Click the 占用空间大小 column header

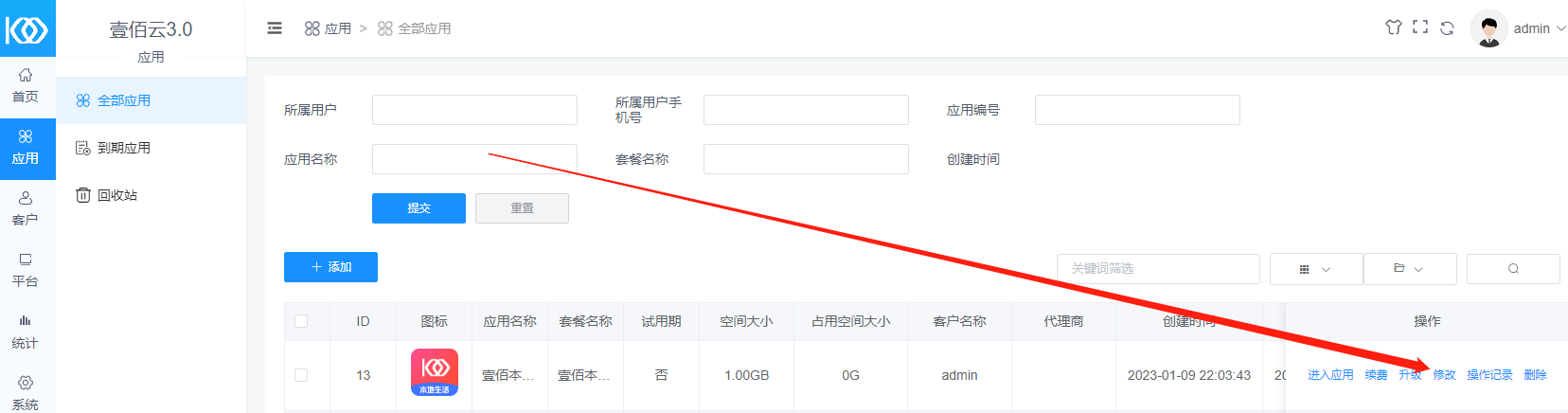(850, 321)
